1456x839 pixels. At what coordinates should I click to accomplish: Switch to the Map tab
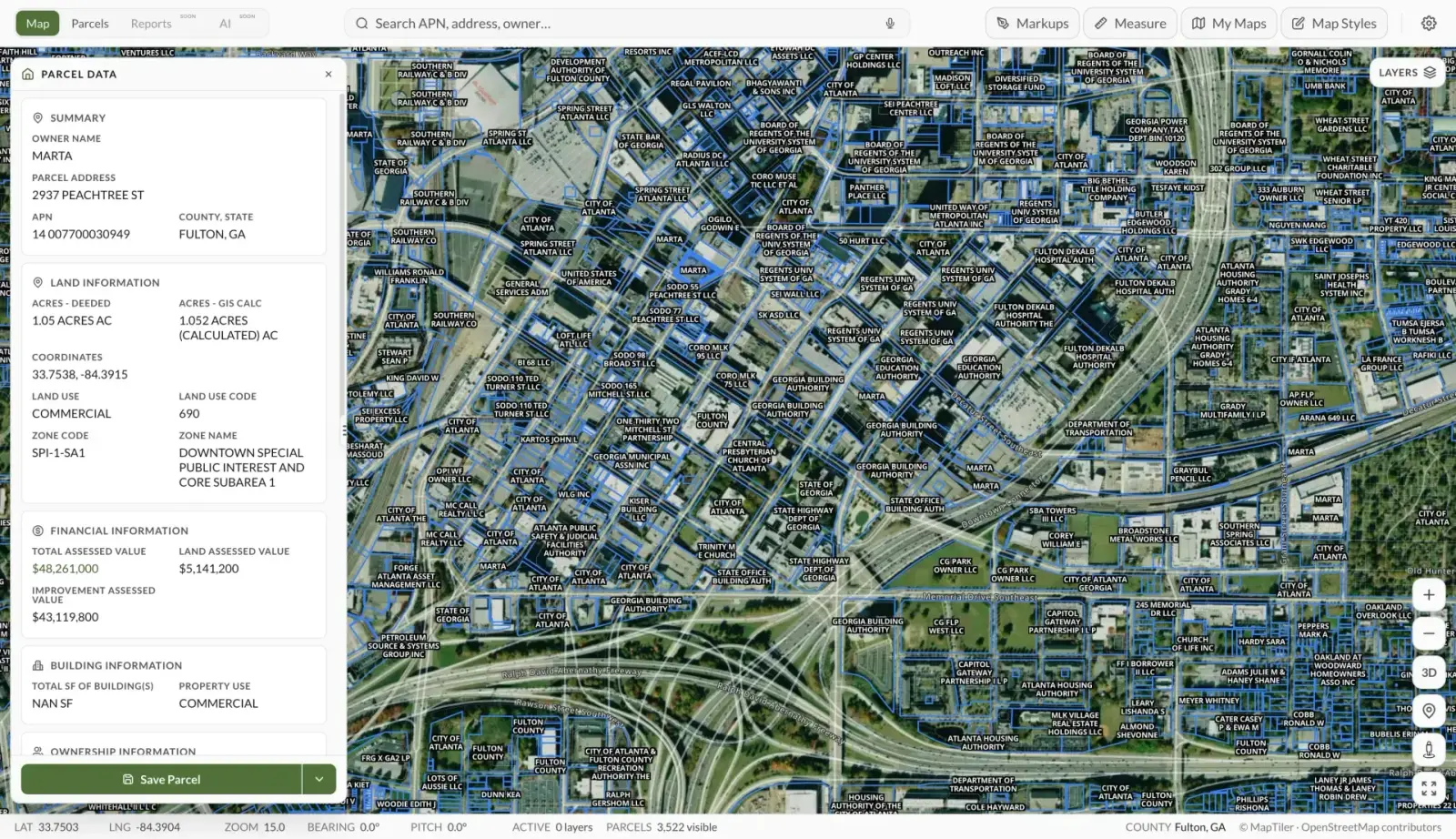(37, 24)
